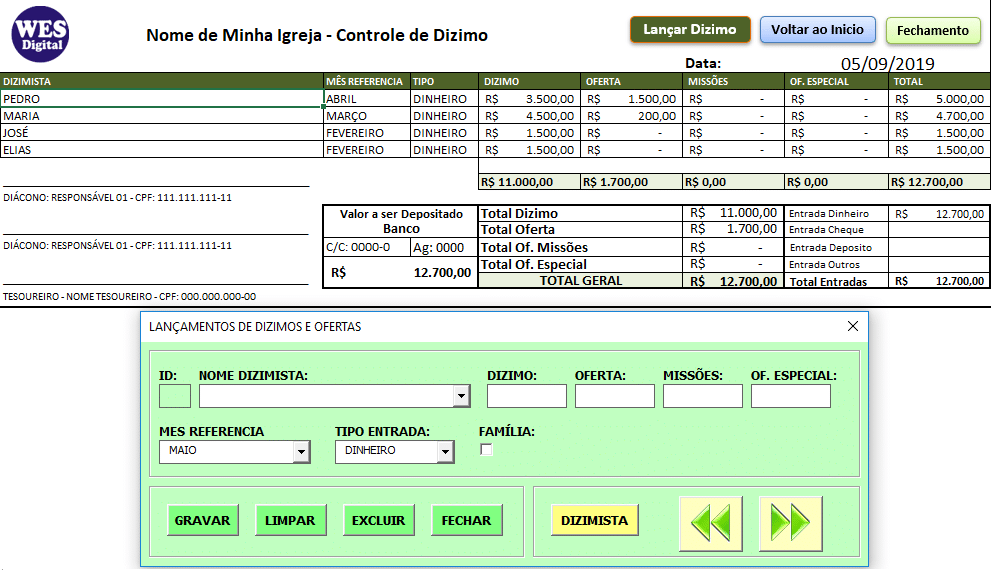Clear the form with LIMPAR
The image size is (1001, 570).
pyautogui.click(x=290, y=520)
